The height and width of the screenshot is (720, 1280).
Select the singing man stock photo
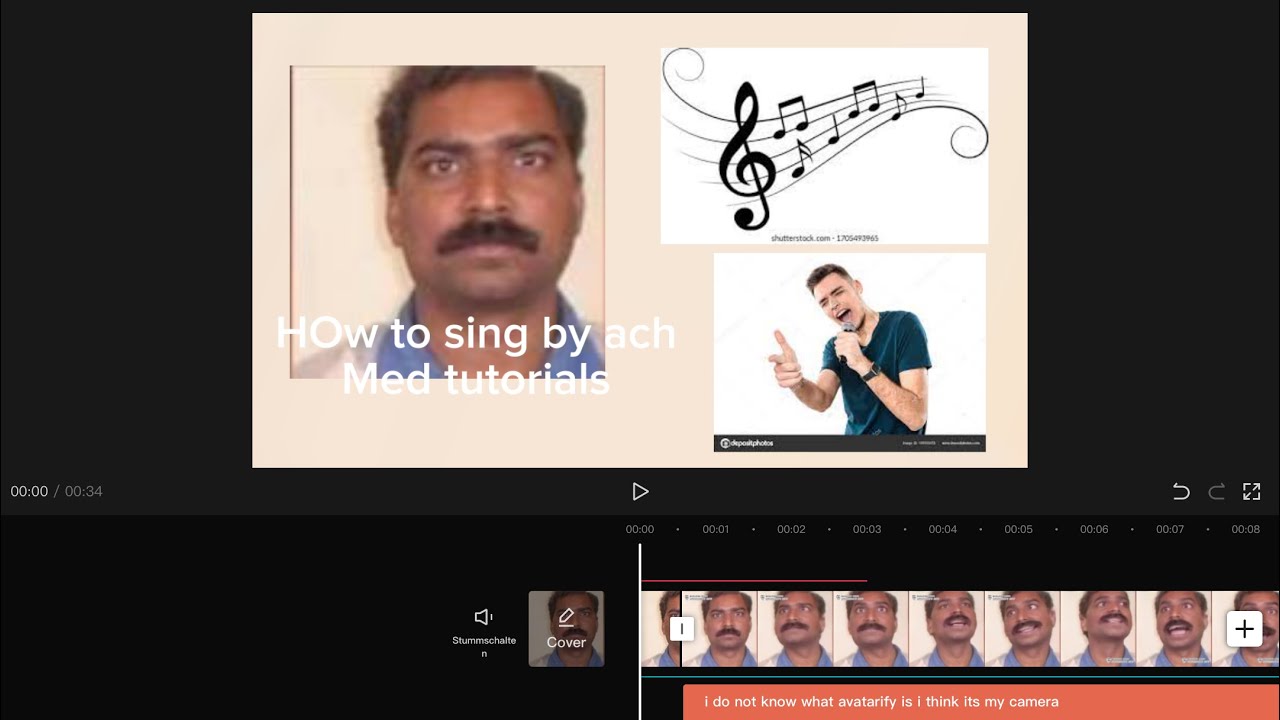(849, 352)
